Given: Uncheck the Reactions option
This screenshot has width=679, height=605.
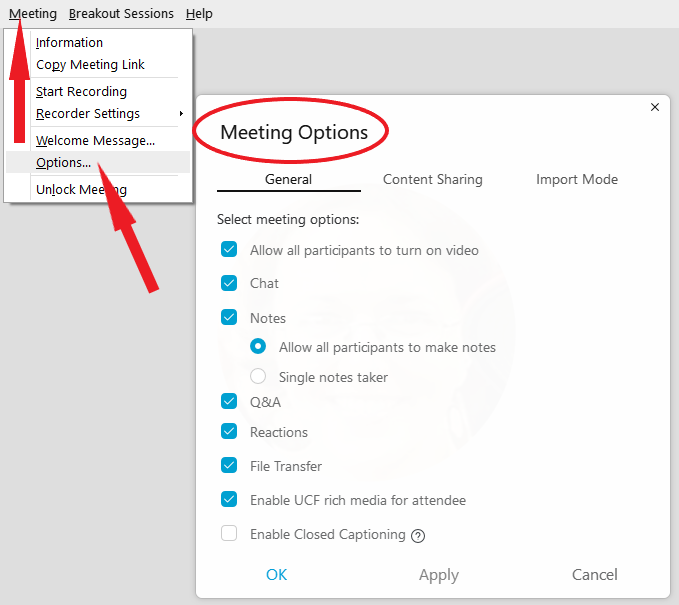Looking at the screenshot, I should tap(229, 431).
